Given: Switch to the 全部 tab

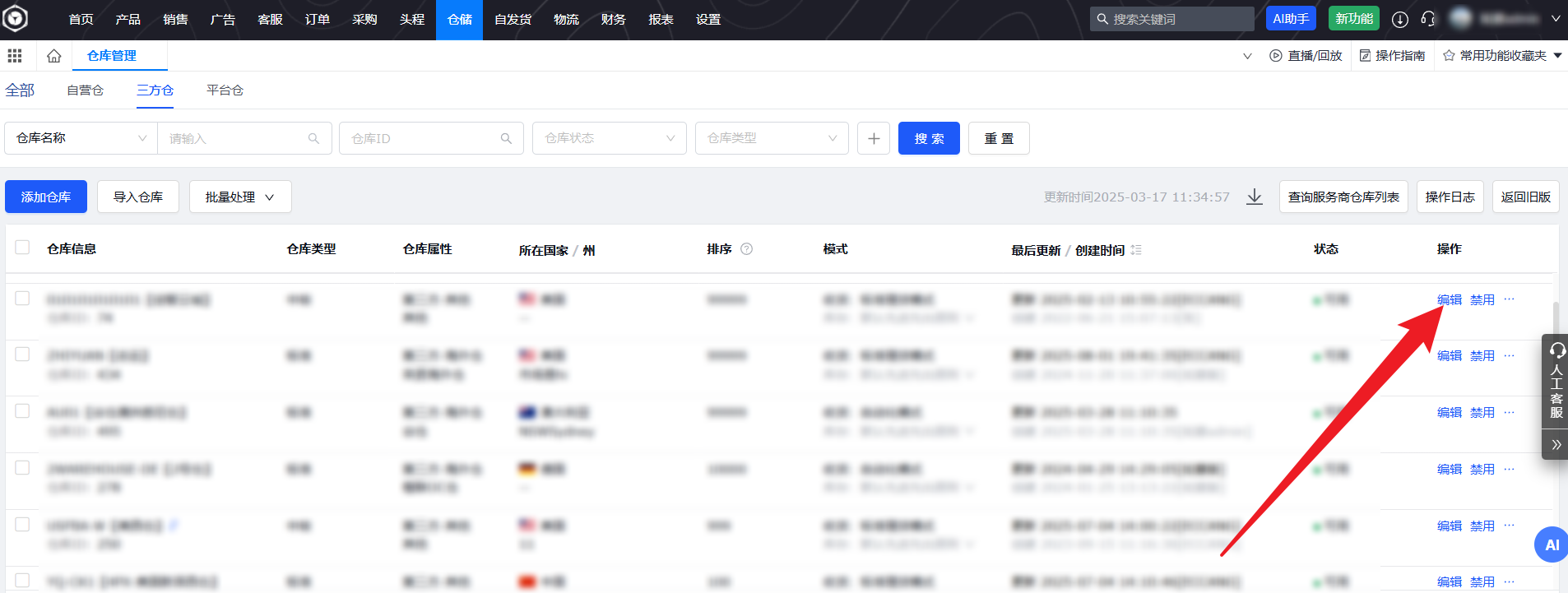Looking at the screenshot, I should point(20,90).
